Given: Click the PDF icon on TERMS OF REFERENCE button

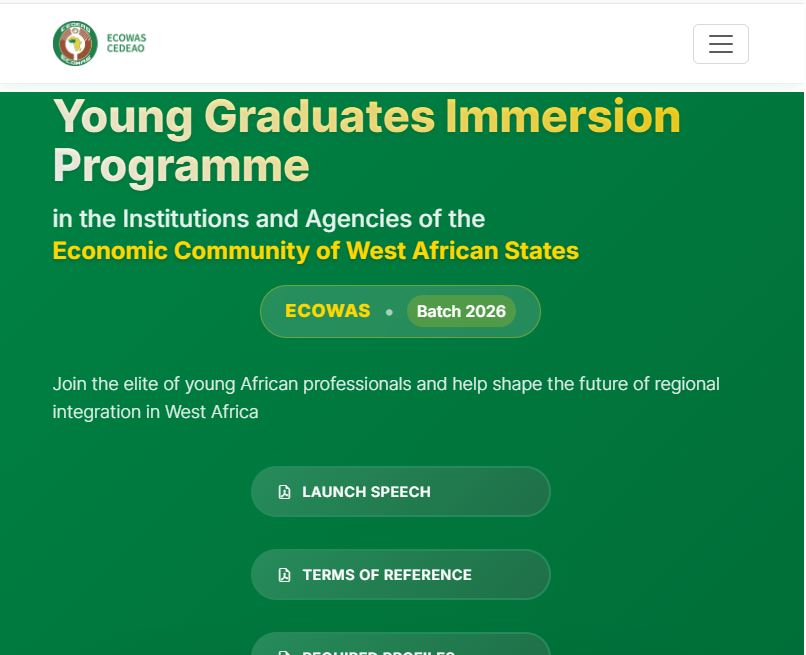Looking at the screenshot, I should pyautogui.click(x=285, y=574).
